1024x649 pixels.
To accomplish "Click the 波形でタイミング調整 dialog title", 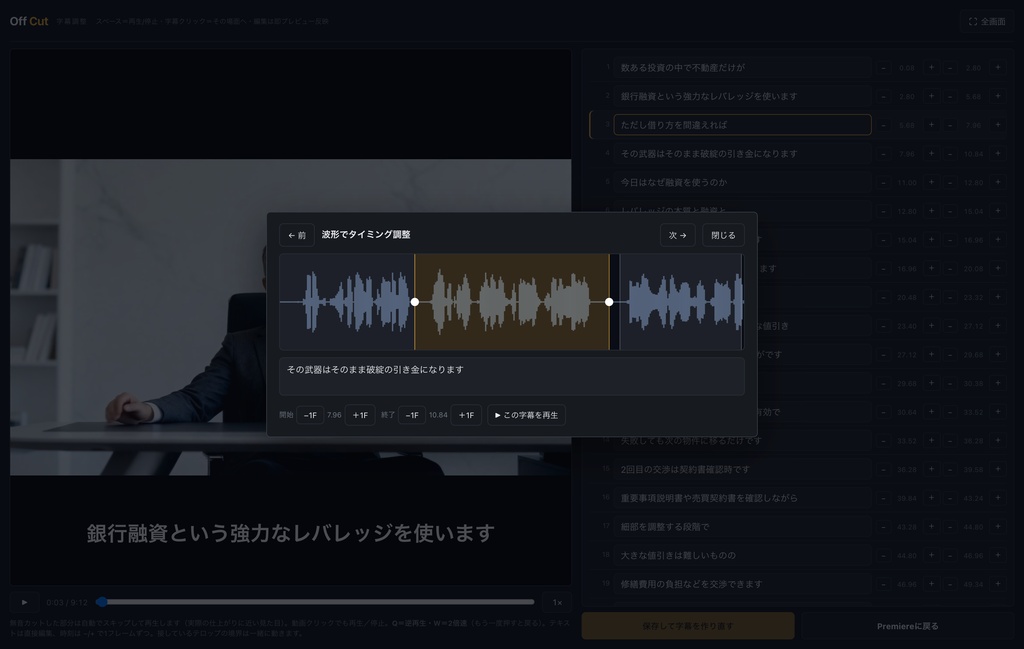I will (x=366, y=234).
